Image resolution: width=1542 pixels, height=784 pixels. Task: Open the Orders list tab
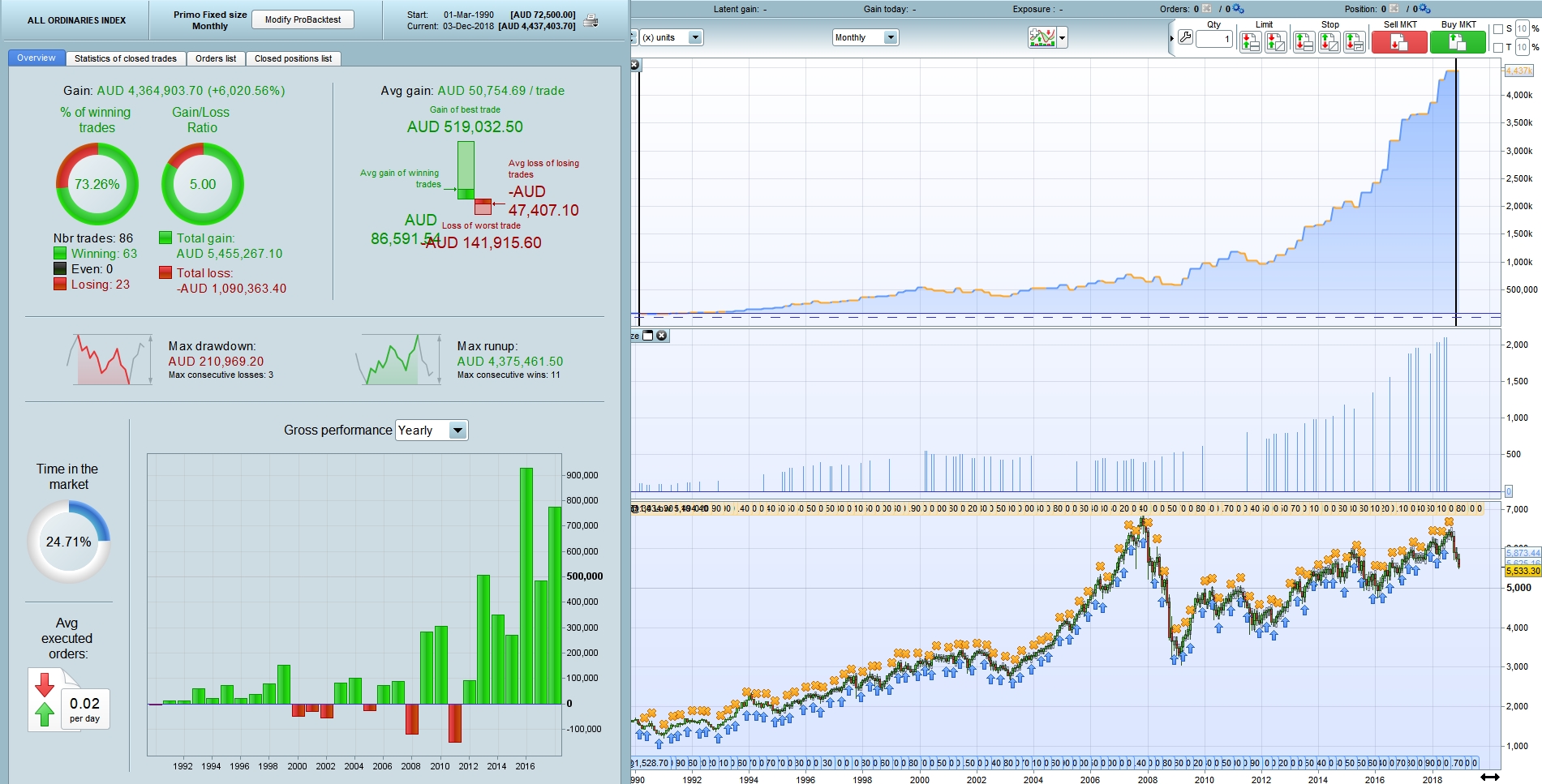[x=216, y=58]
